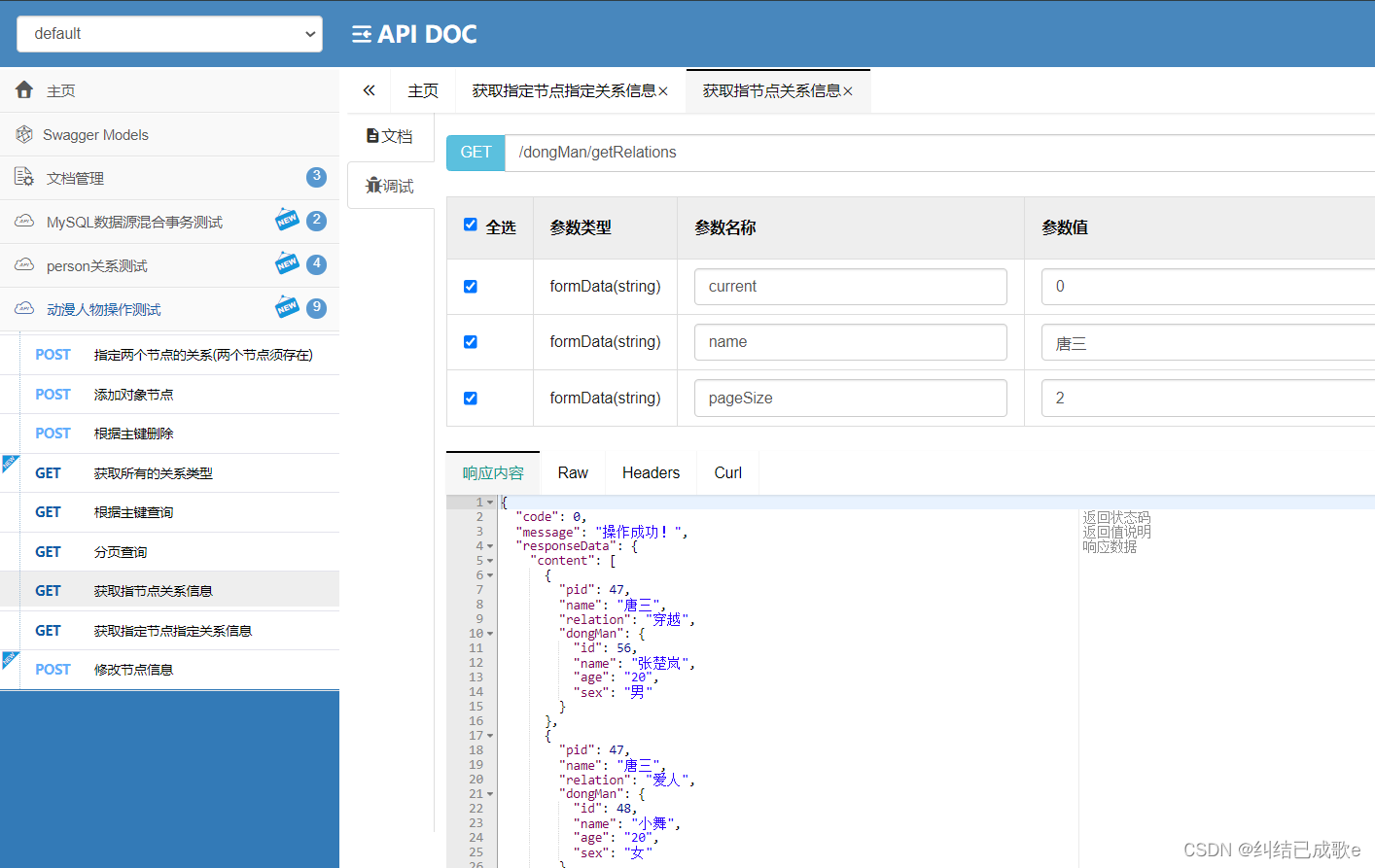Open the 响应内容 response tab
Image resolution: width=1375 pixels, height=868 pixels.
(493, 473)
